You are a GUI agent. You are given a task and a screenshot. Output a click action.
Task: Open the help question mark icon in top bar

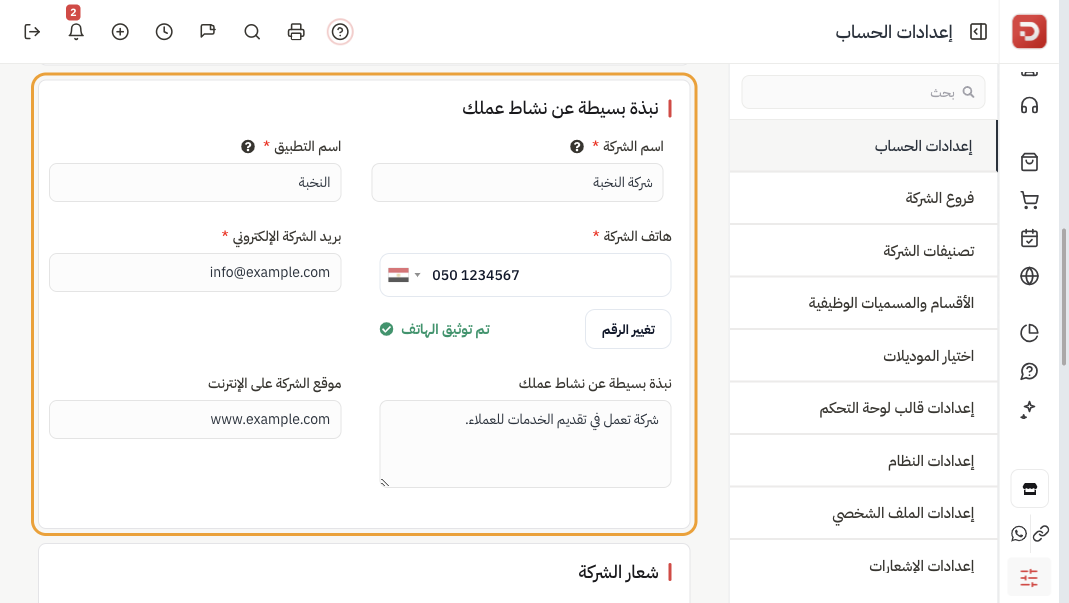[340, 32]
